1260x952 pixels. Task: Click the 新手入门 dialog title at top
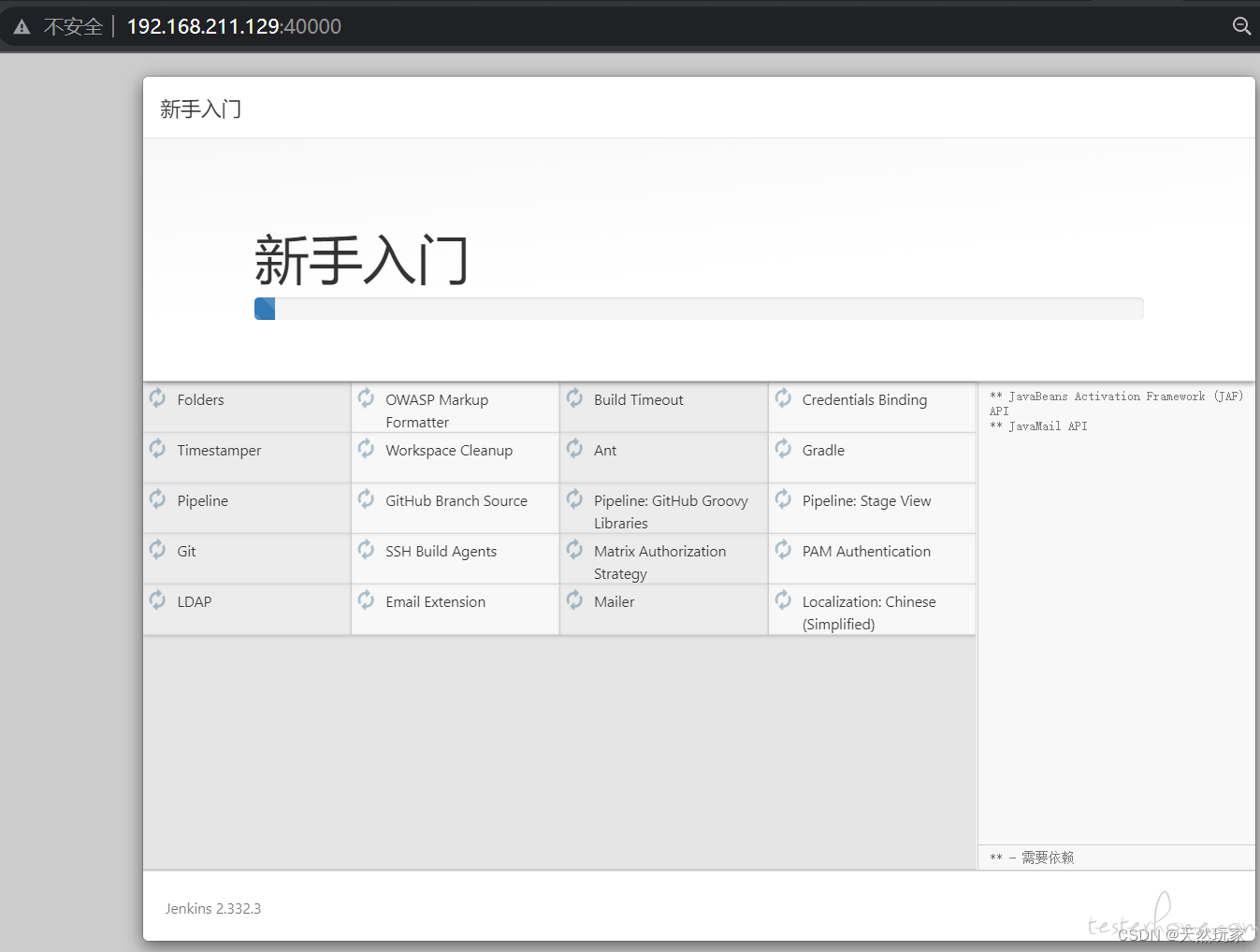coord(200,109)
